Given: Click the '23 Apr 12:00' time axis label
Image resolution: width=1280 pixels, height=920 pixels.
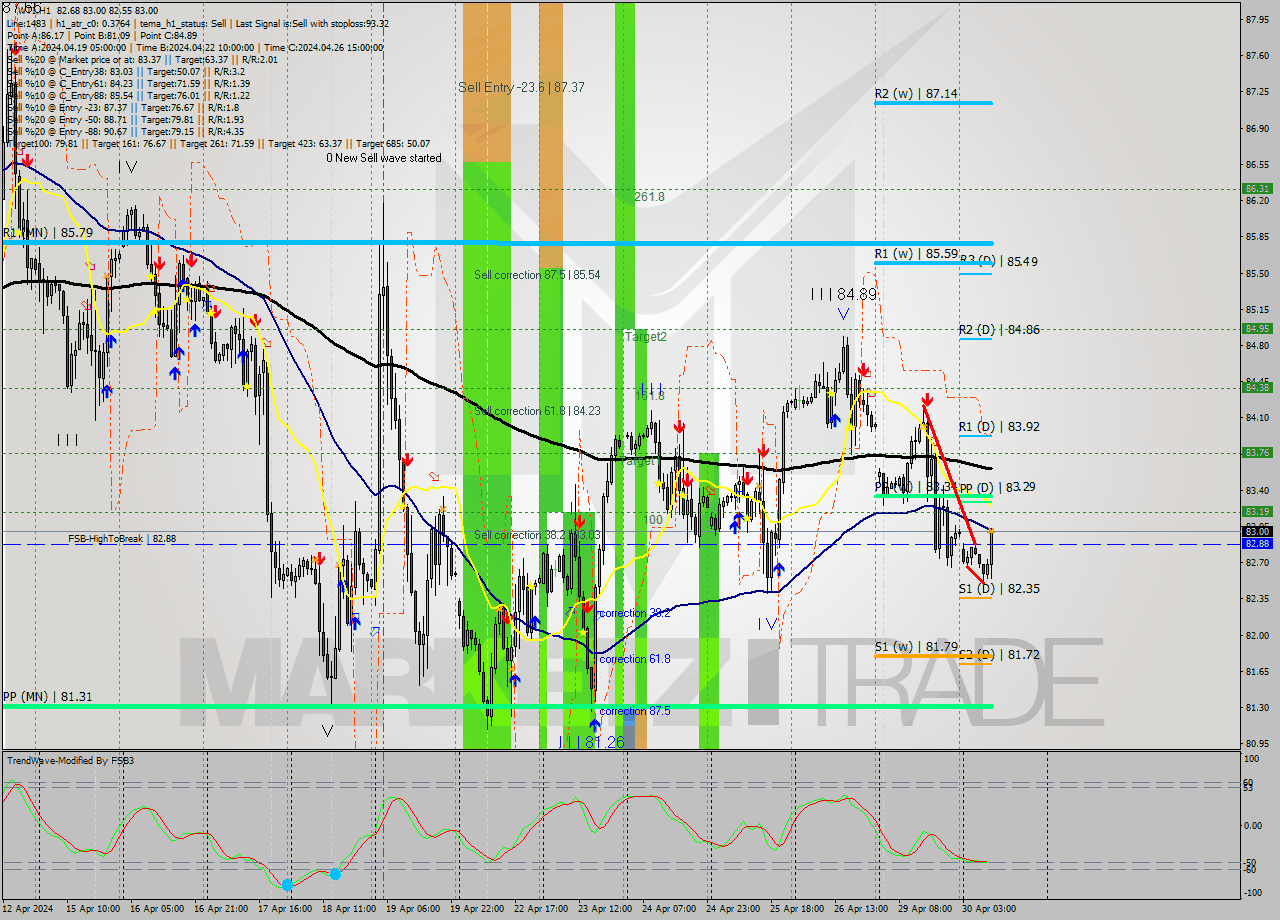Looking at the screenshot, I should coord(605,909).
